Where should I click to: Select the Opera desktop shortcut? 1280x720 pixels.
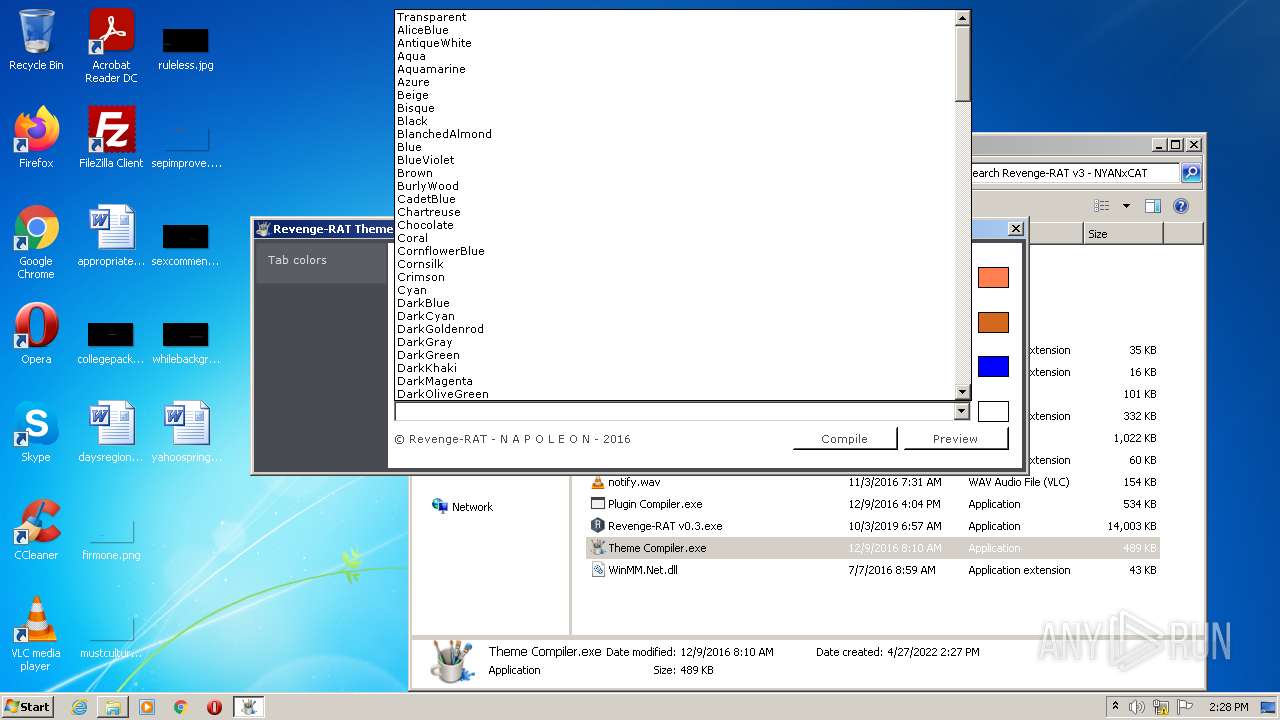point(36,334)
